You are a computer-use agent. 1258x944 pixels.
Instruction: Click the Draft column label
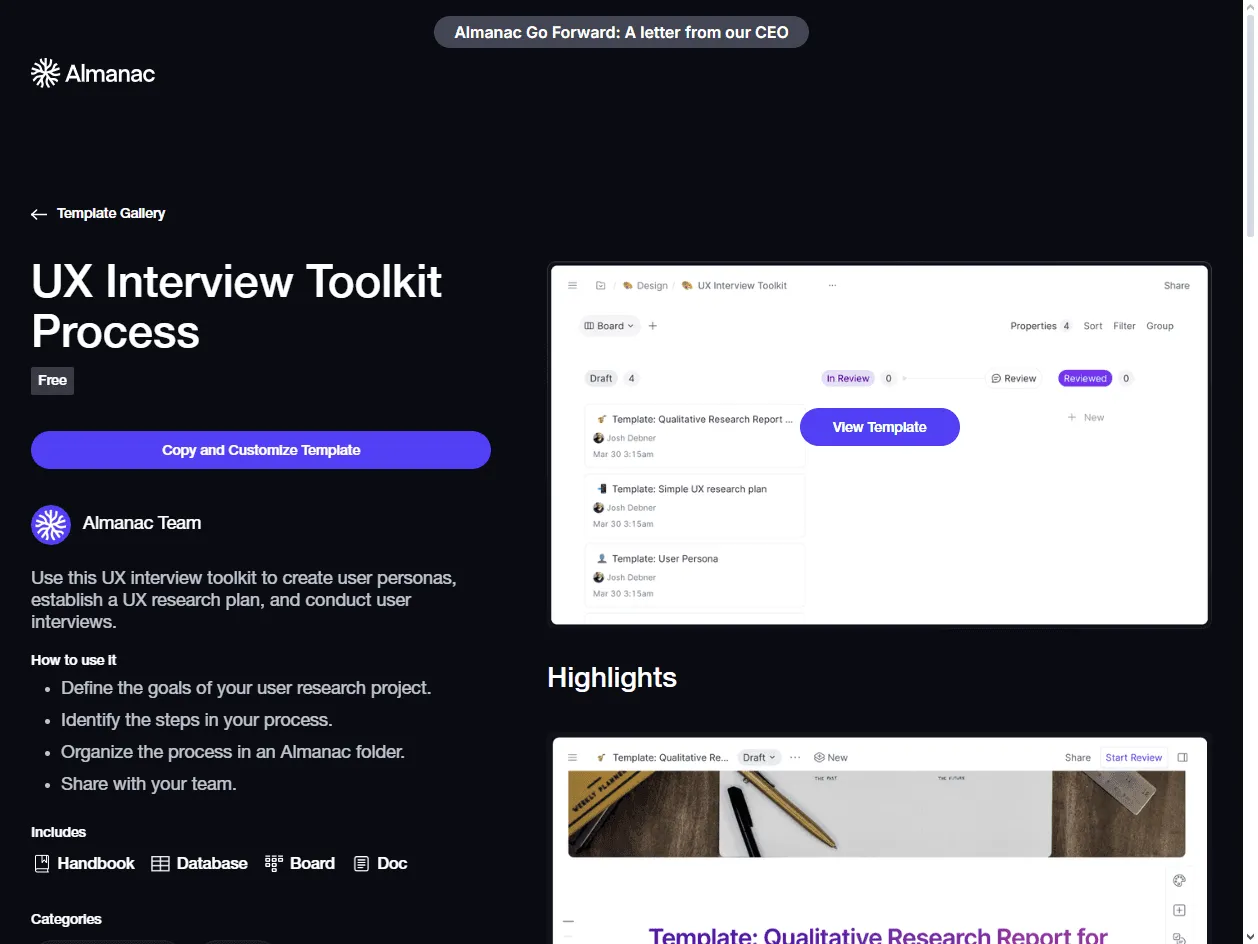point(601,379)
